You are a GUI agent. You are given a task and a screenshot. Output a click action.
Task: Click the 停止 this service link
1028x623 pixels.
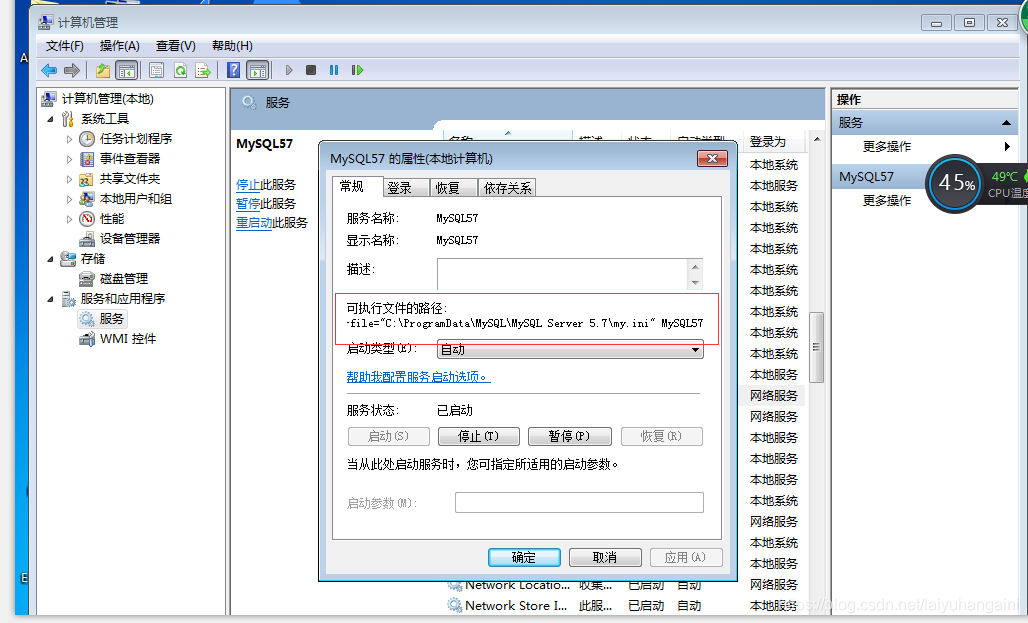[x=248, y=185]
